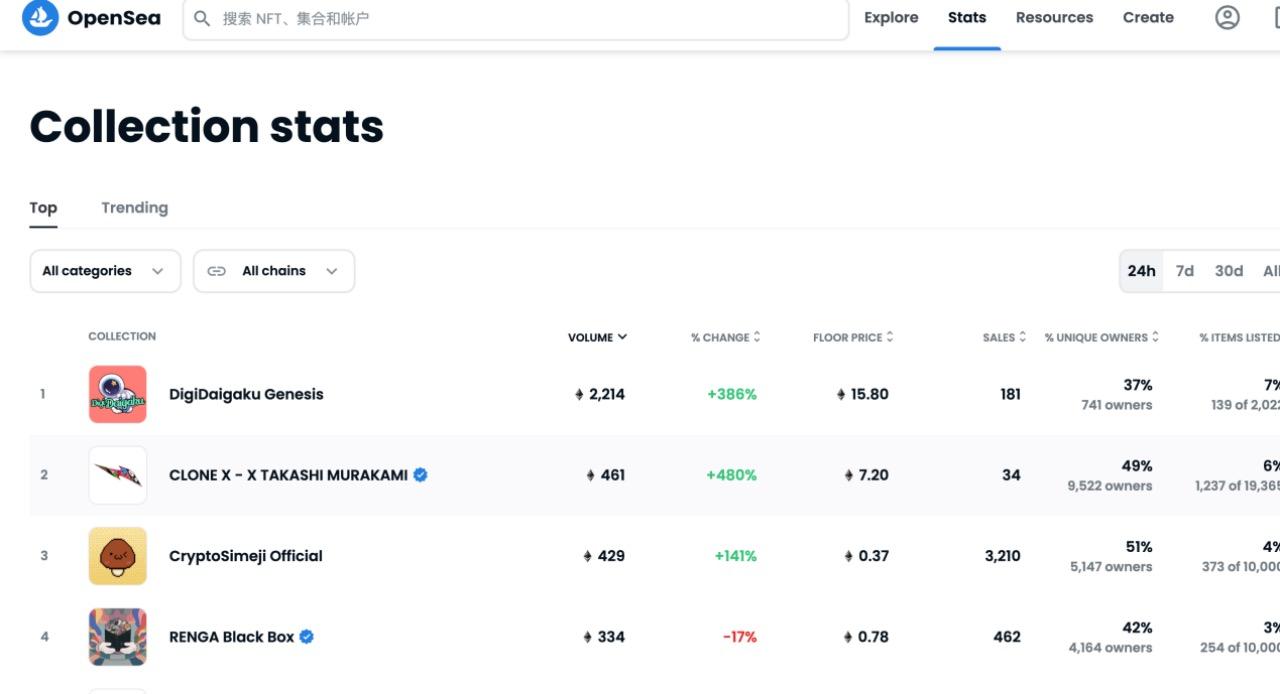Open the user account profile icon

click(x=1227, y=17)
